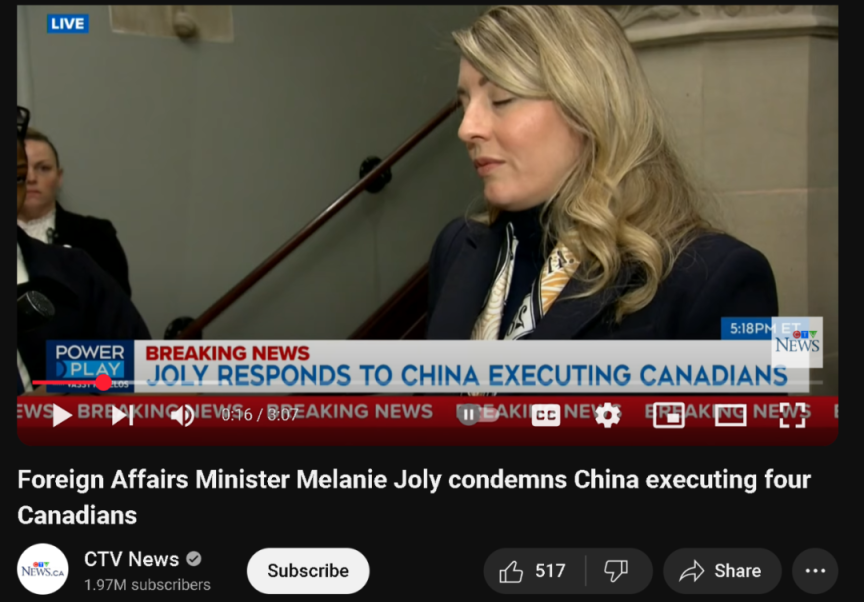Click the video title about Melanie Joly

(414, 497)
